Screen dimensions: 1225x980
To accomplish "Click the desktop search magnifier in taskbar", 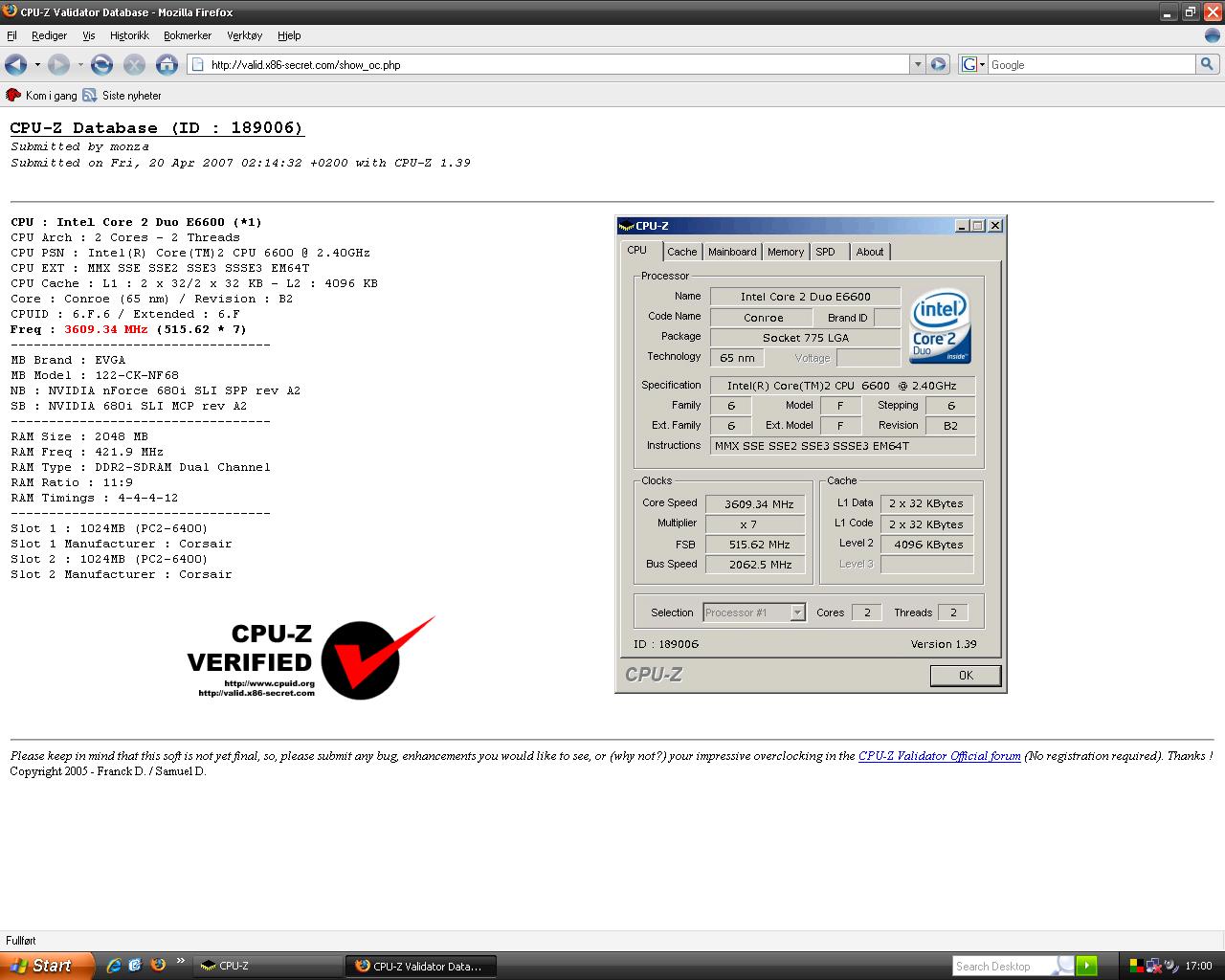I will click(1064, 966).
